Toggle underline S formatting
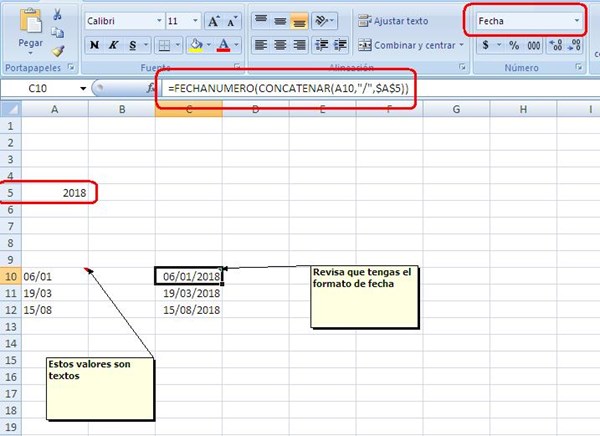The width and height of the screenshot is (600, 436). tap(132, 45)
